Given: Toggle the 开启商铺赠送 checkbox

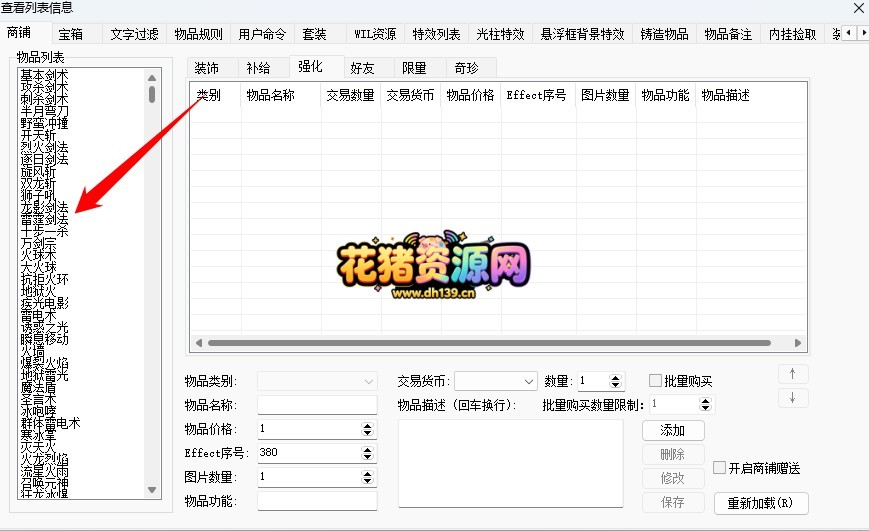Looking at the screenshot, I should click(719, 467).
